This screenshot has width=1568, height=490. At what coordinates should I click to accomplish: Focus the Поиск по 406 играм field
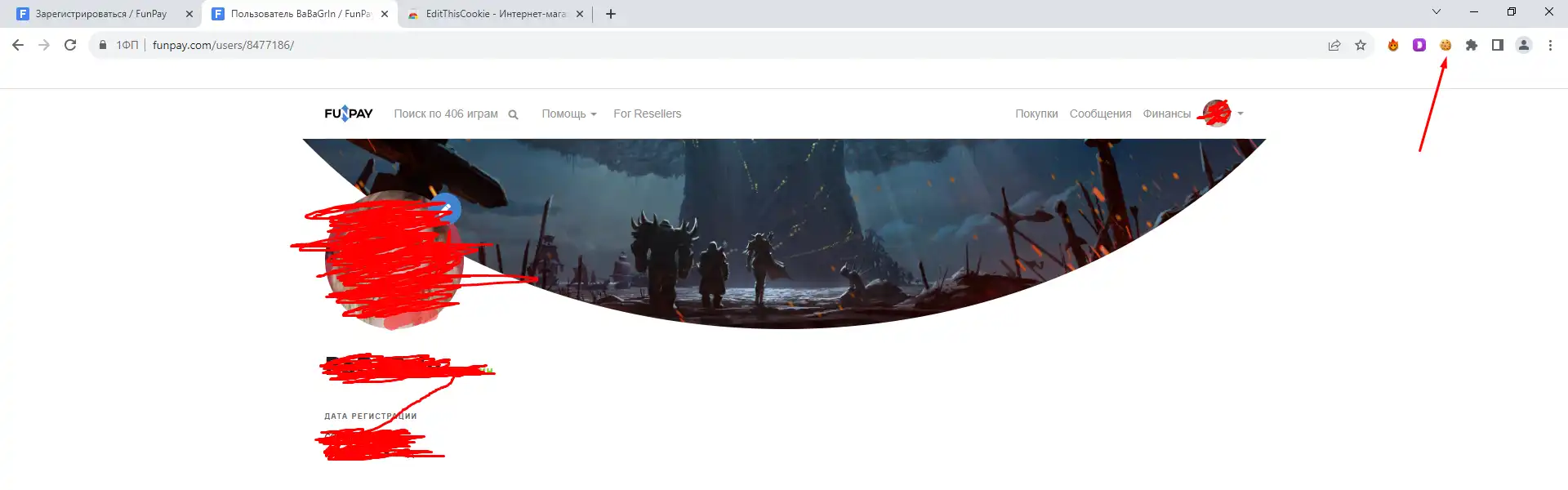(446, 114)
